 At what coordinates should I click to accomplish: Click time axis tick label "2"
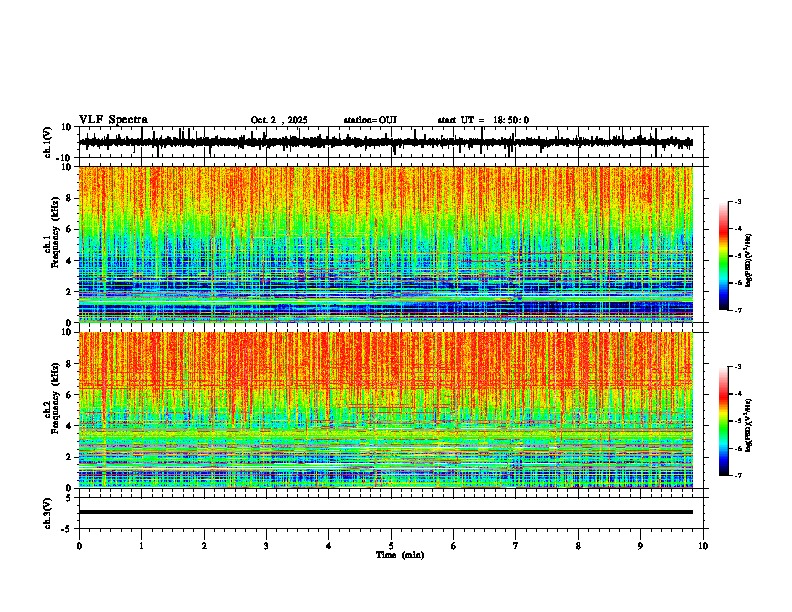pos(204,546)
